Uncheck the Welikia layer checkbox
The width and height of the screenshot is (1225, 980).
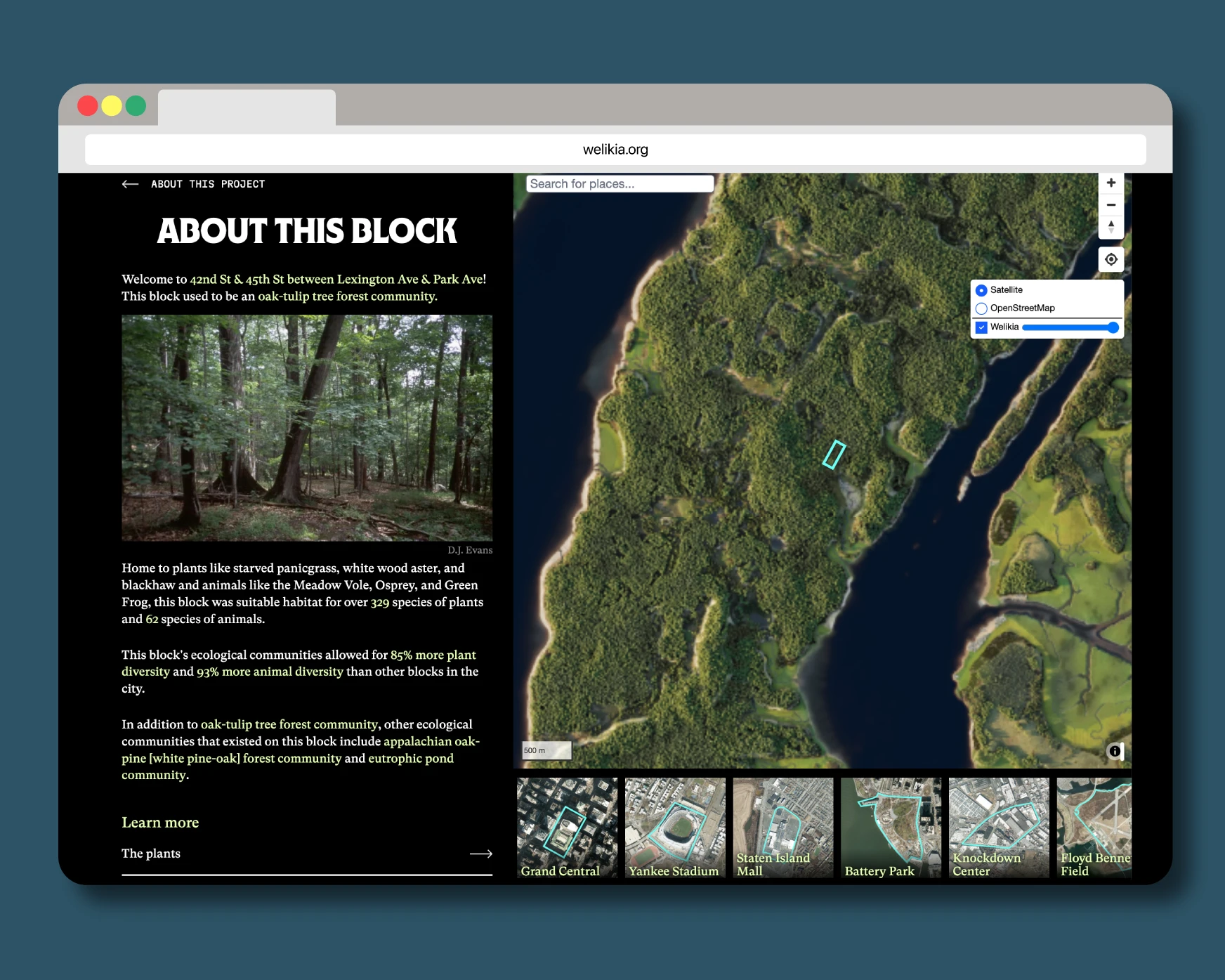pyautogui.click(x=981, y=327)
